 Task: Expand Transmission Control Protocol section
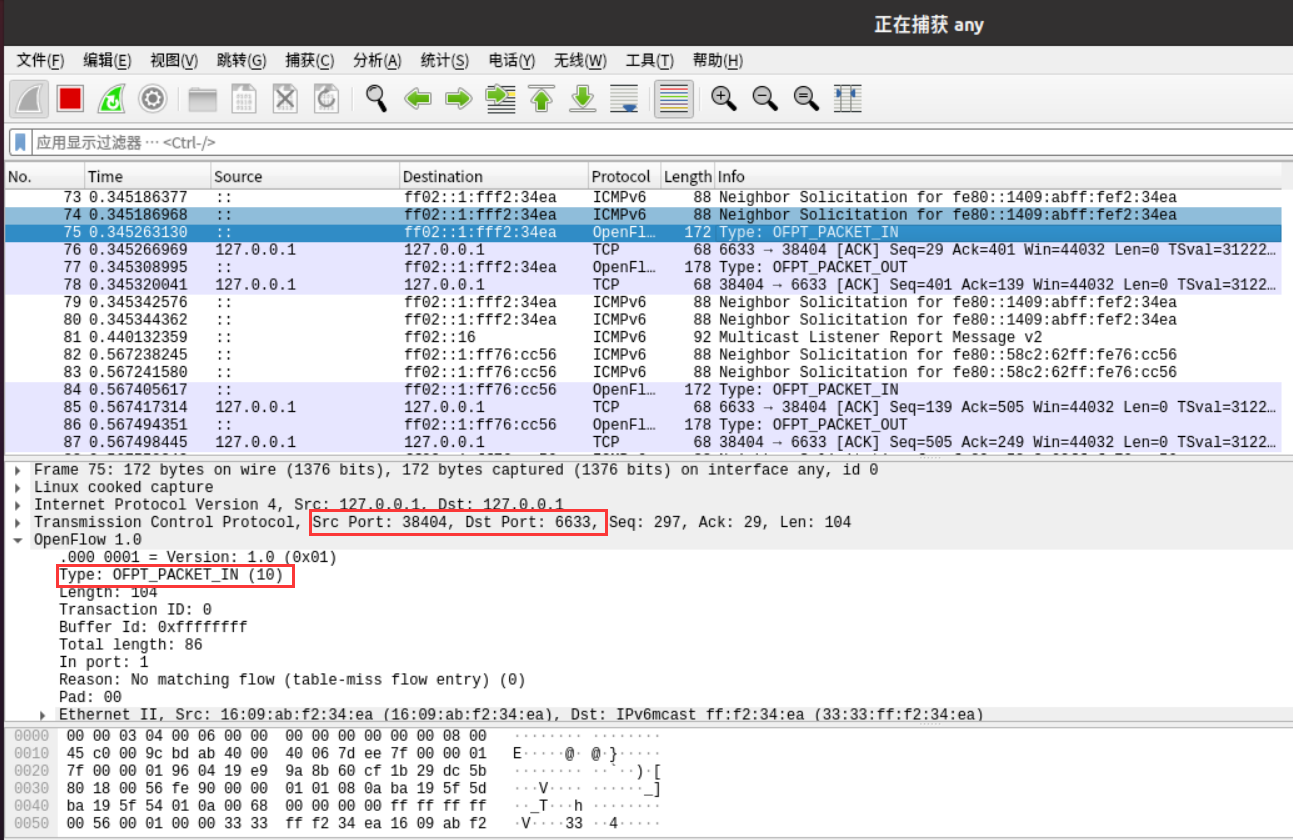pos(18,523)
